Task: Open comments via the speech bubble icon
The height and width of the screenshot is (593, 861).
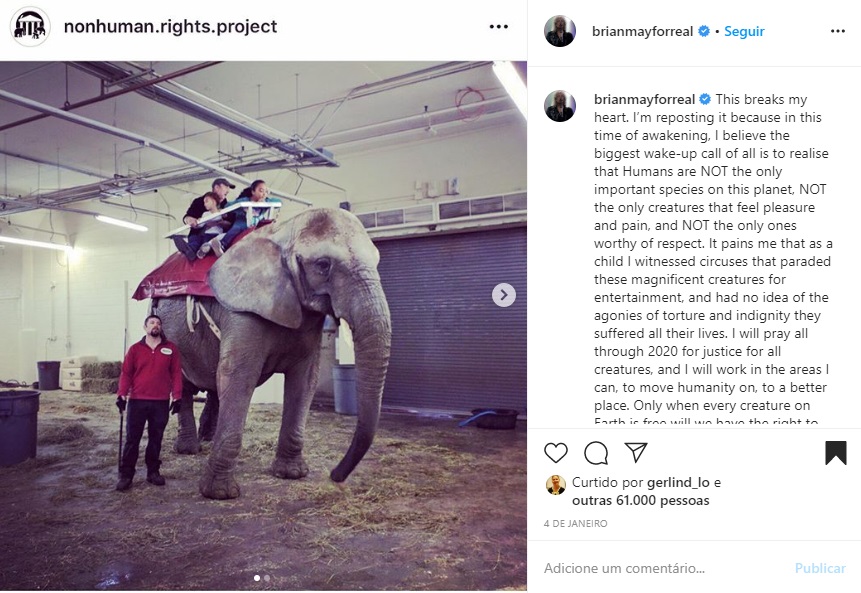Action: [596, 453]
